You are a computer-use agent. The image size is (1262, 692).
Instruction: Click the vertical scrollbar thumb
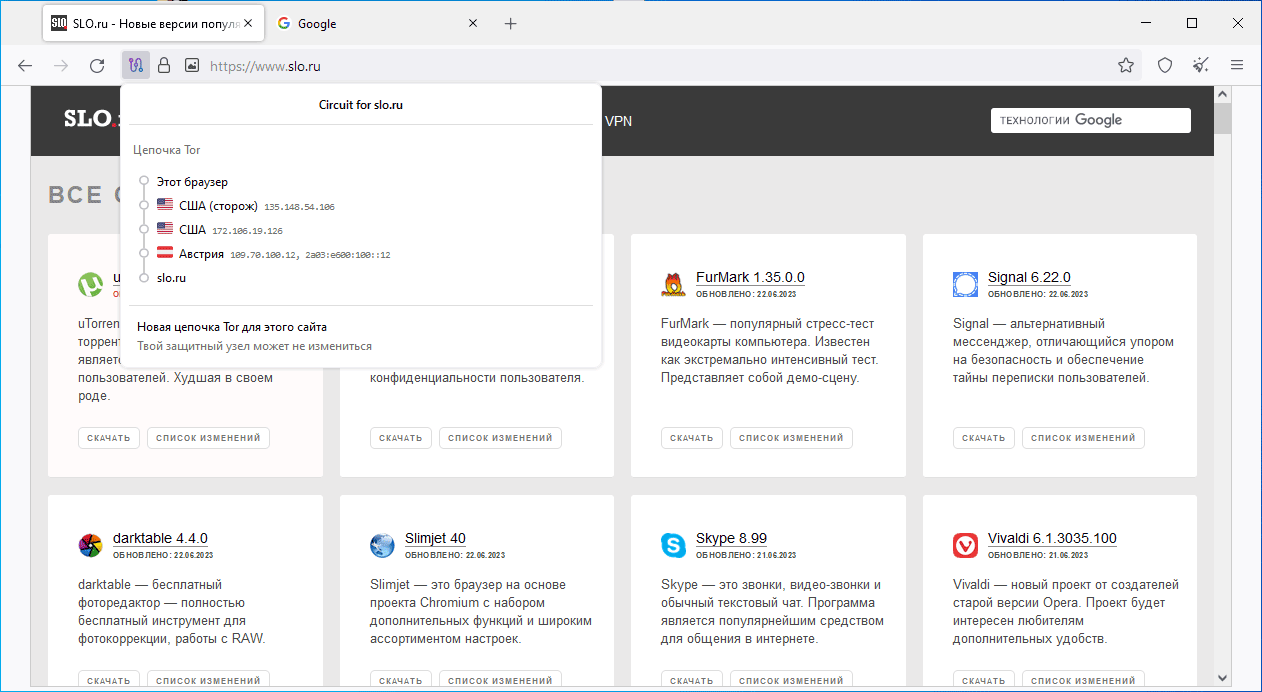(1222, 117)
